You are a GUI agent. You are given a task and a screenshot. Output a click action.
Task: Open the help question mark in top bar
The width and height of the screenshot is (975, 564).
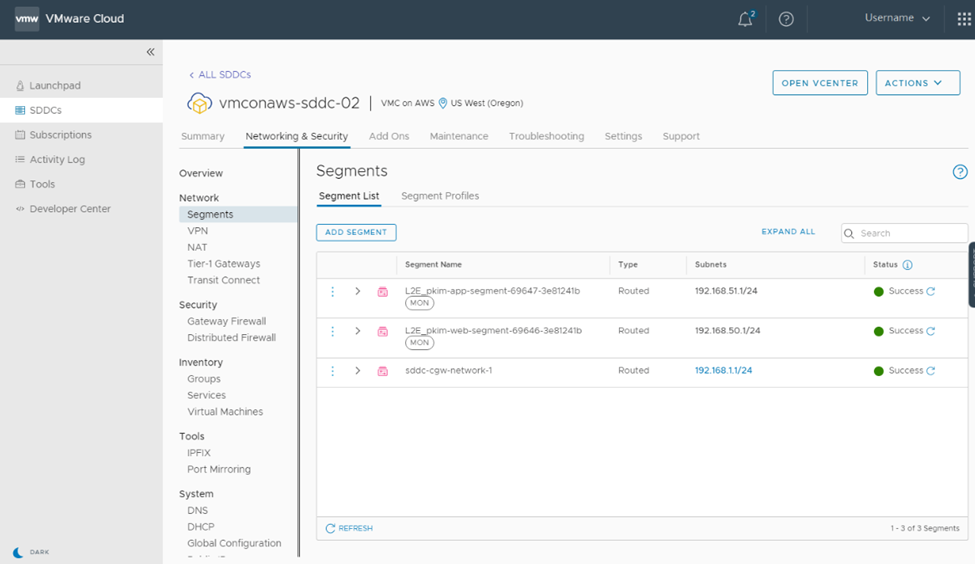click(x=786, y=19)
